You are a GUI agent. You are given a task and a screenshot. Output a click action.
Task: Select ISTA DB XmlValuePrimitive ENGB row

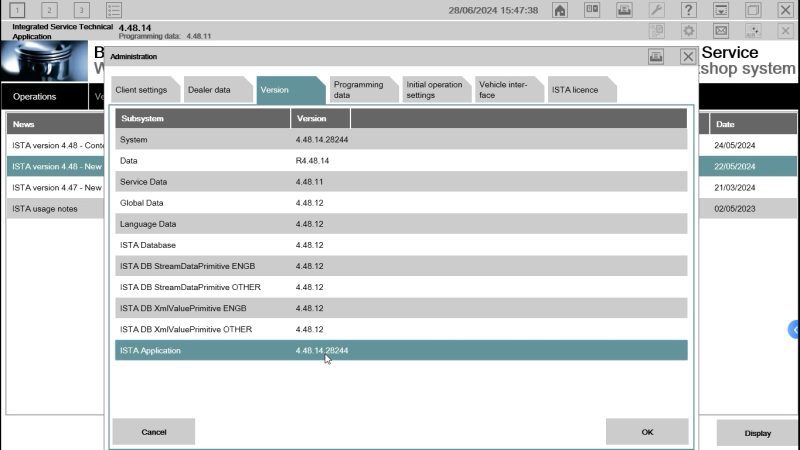401,308
